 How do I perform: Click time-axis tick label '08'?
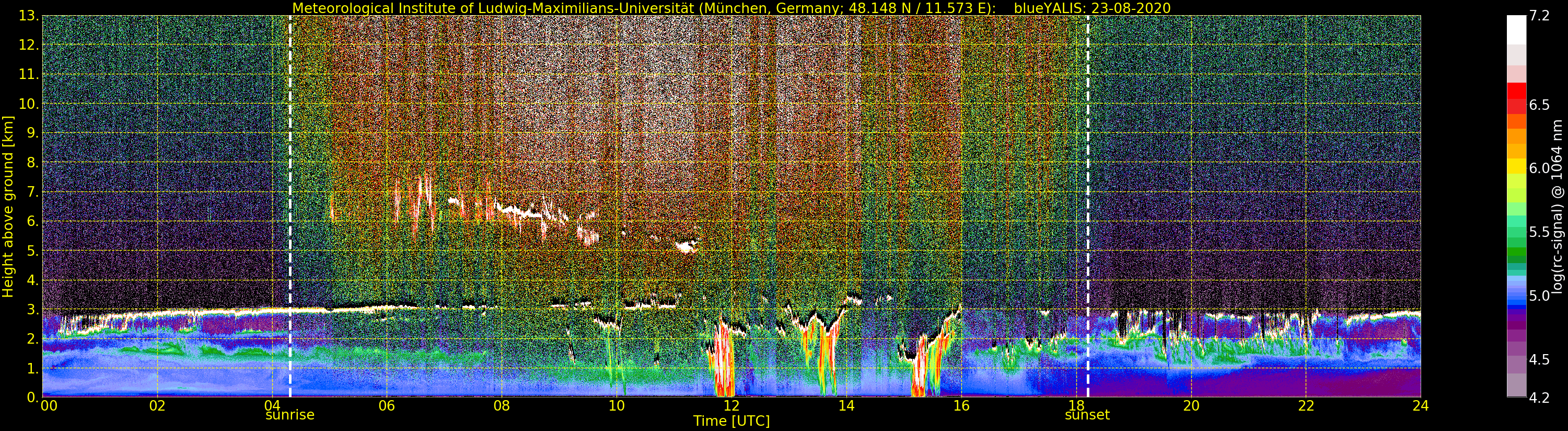click(502, 405)
